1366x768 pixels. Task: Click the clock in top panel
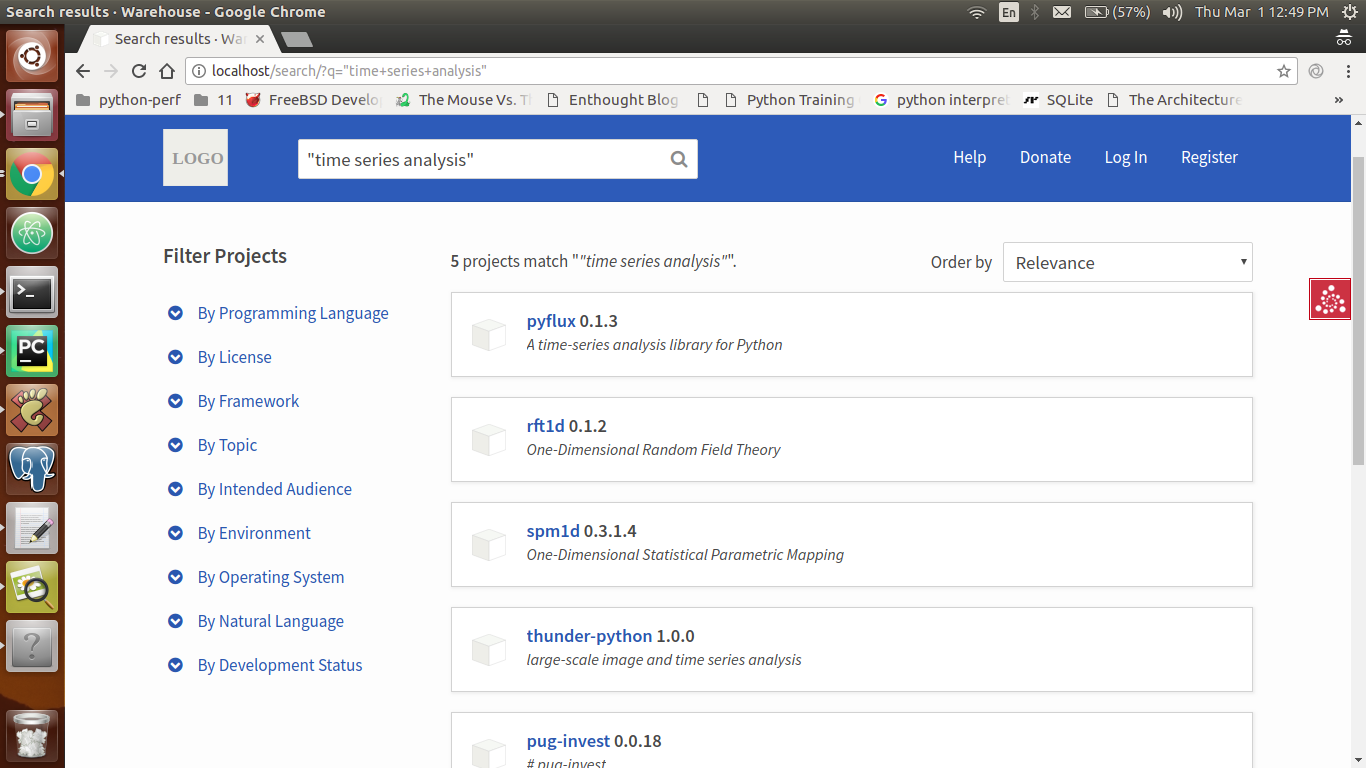1261,12
